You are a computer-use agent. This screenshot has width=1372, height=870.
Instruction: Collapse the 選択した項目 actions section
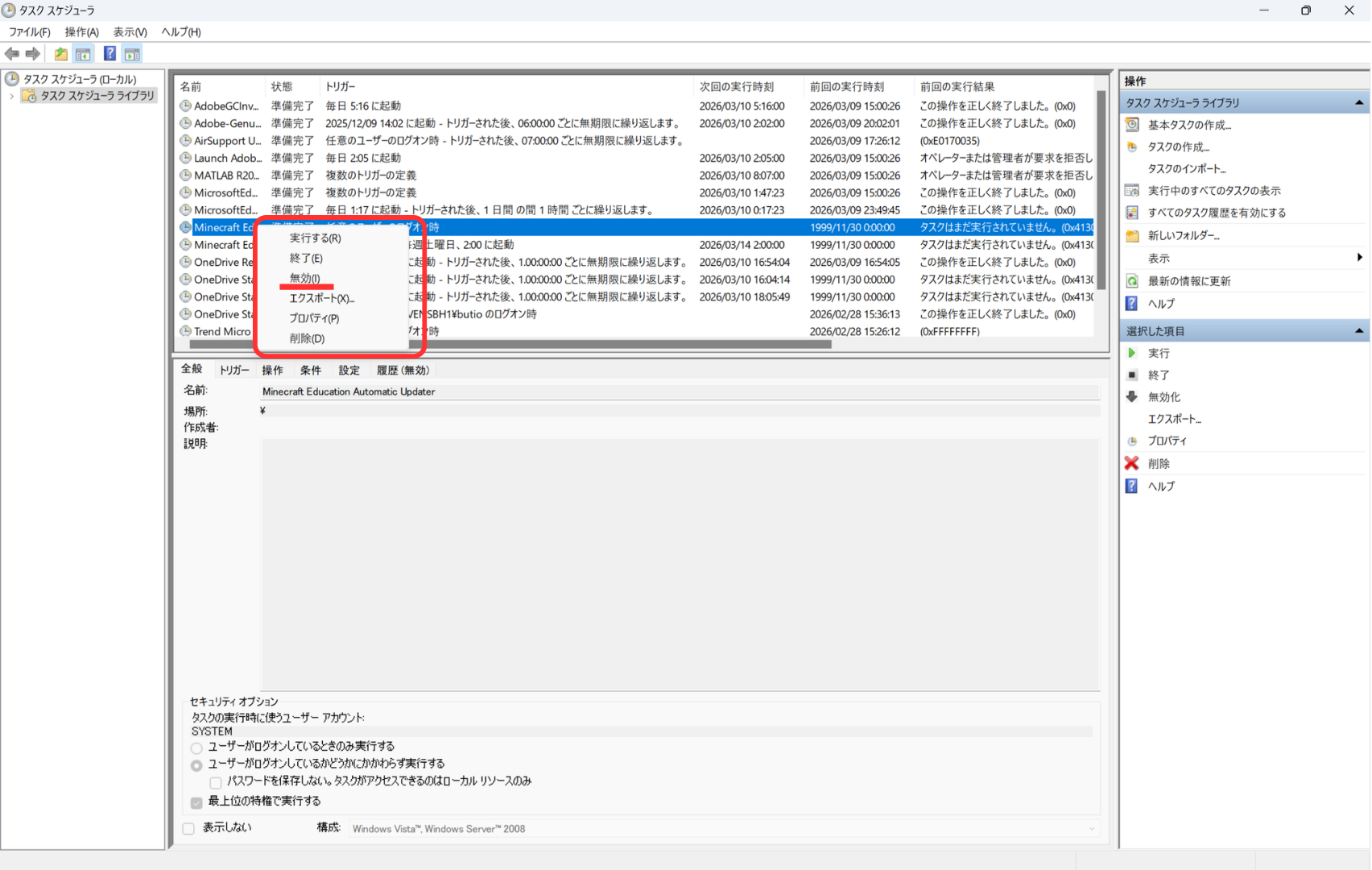click(x=1359, y=331)
